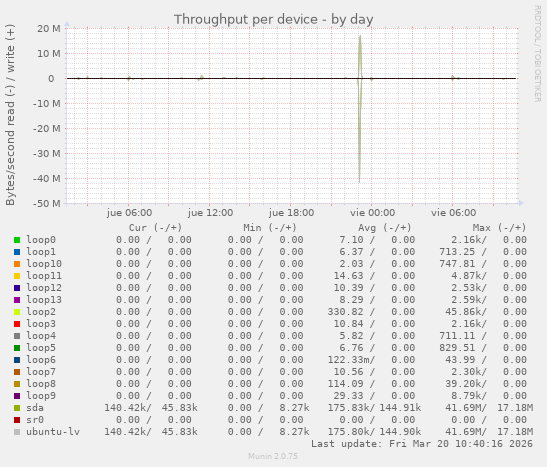Click the sr0 dark red swatch

coord(17,420)
